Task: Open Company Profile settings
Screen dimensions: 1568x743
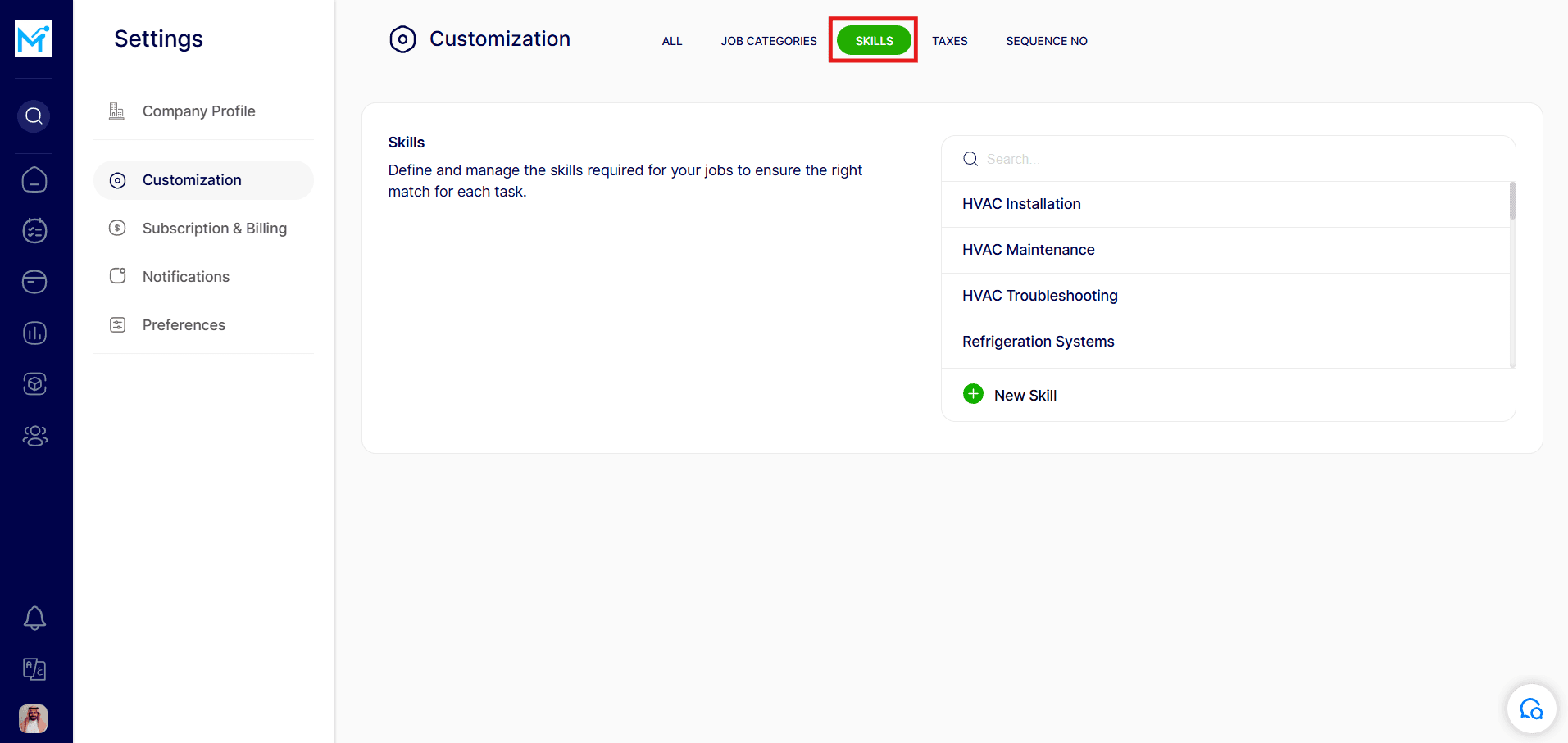Action: pyautogui.click(x=198, y=111)
